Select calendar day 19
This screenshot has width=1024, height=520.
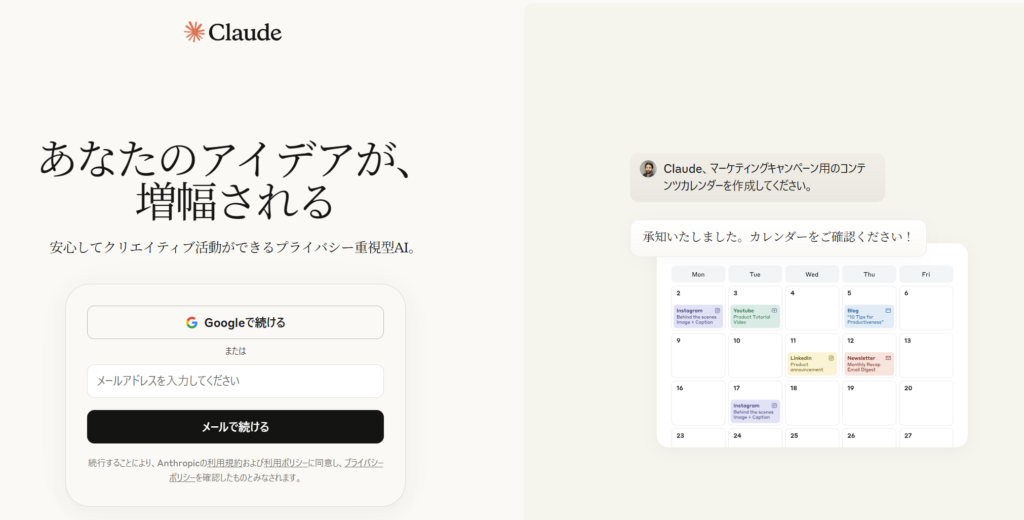pos(869,403)
